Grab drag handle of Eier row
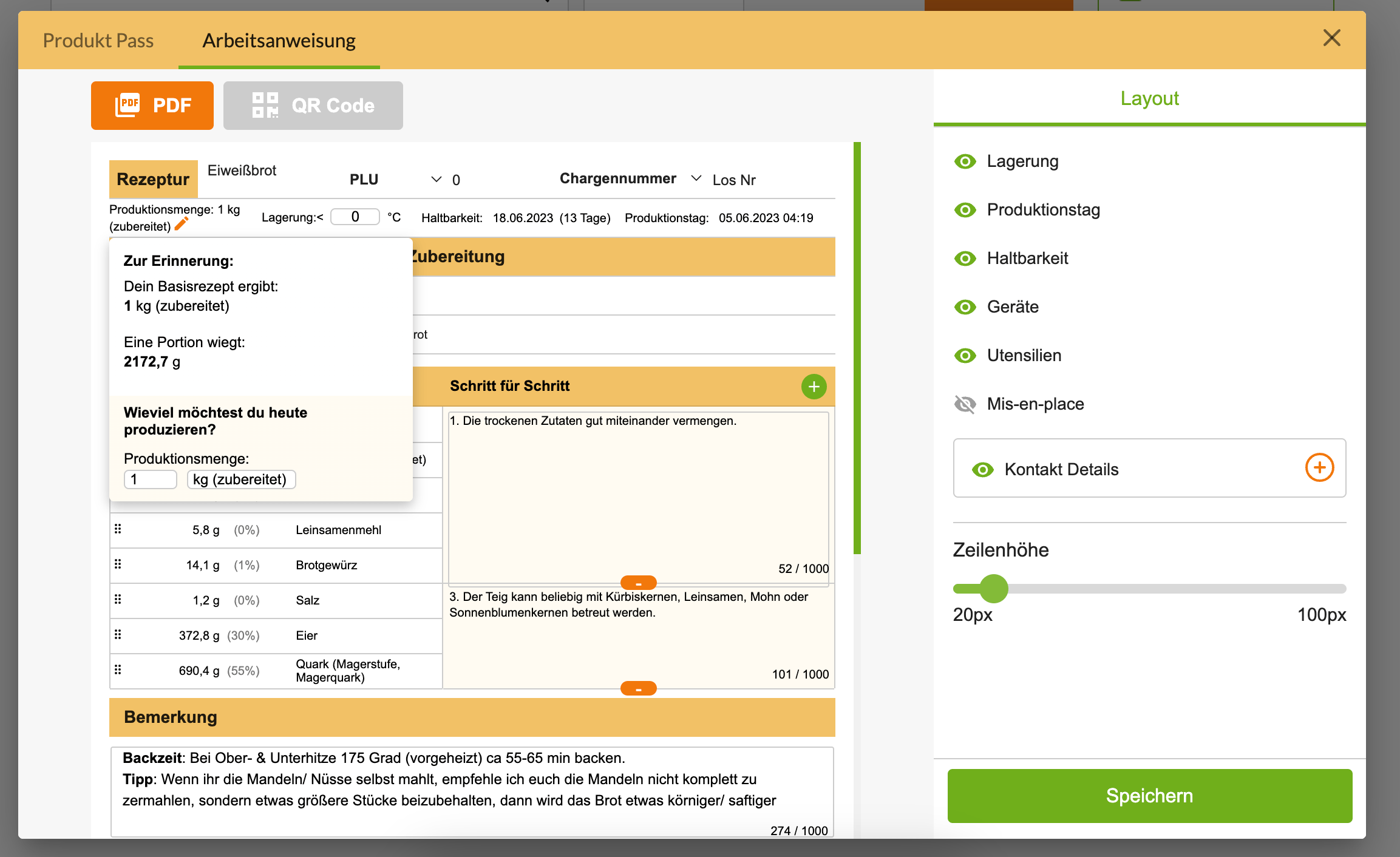 point(118,635)
